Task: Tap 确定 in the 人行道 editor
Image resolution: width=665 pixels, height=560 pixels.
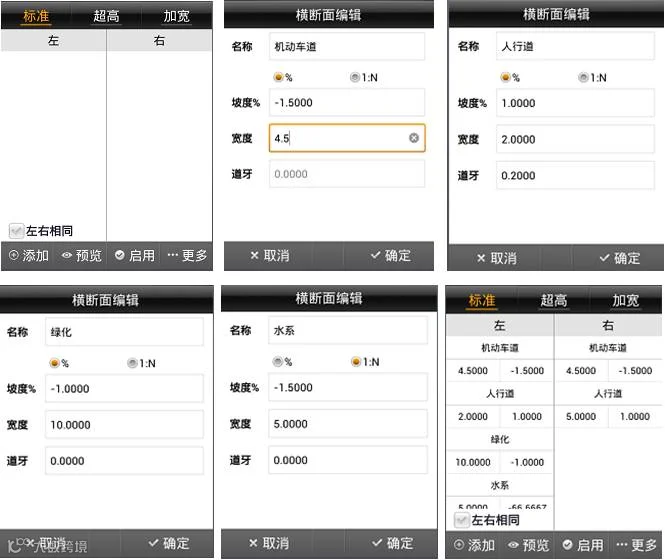Action: [620, 258]
